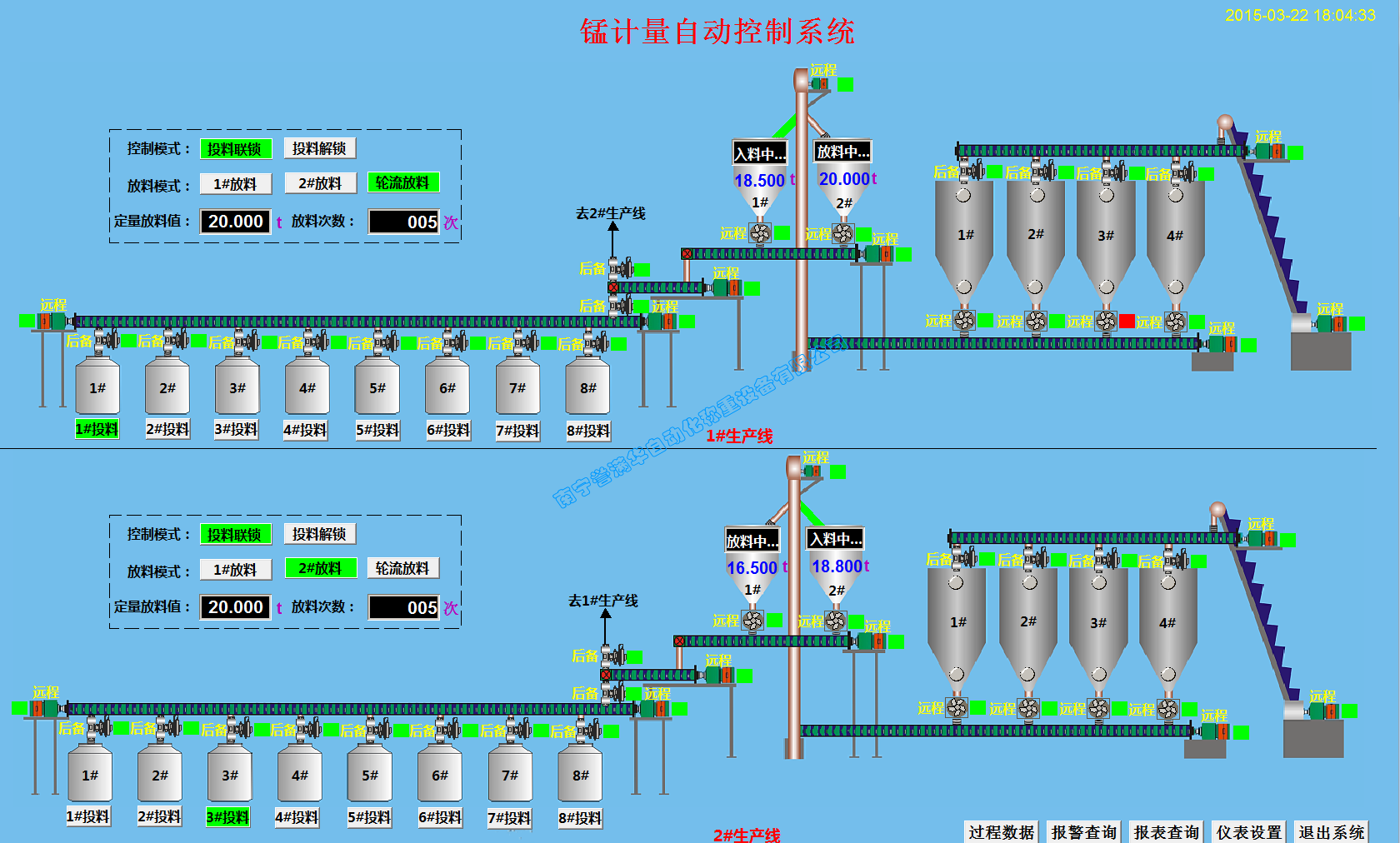
Task: Click the discharge fan below hopper 1# in 1#生产线
Action: coord(760,233)
